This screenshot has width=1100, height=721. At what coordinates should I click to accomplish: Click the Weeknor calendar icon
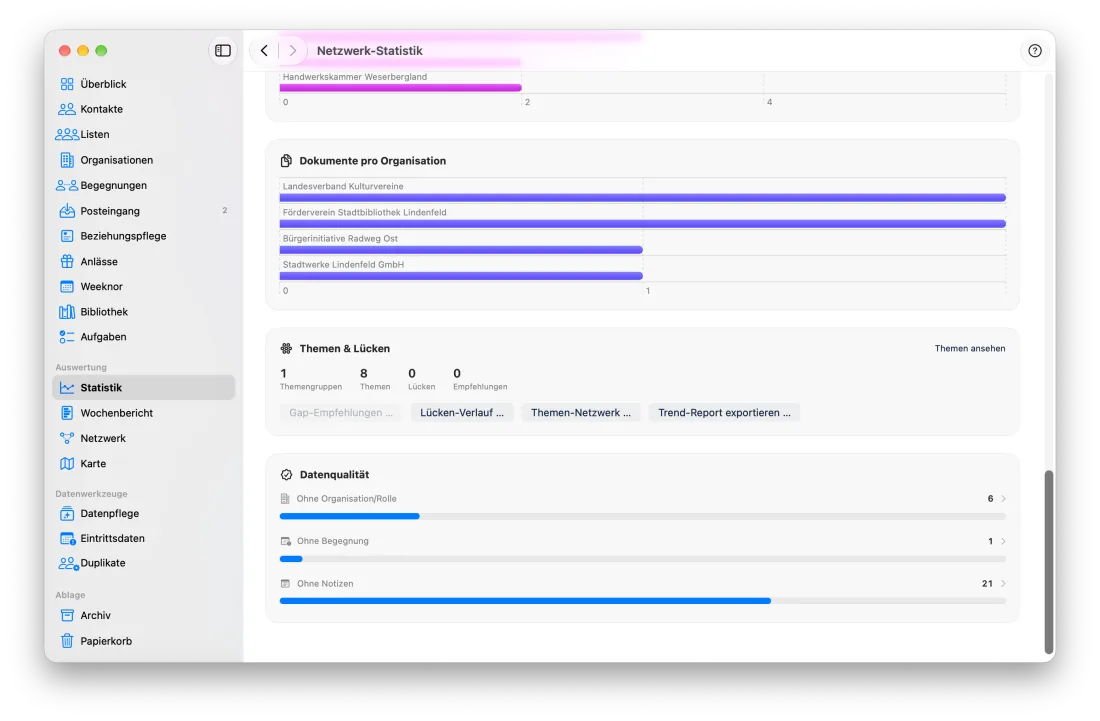[x=67, y=286]
